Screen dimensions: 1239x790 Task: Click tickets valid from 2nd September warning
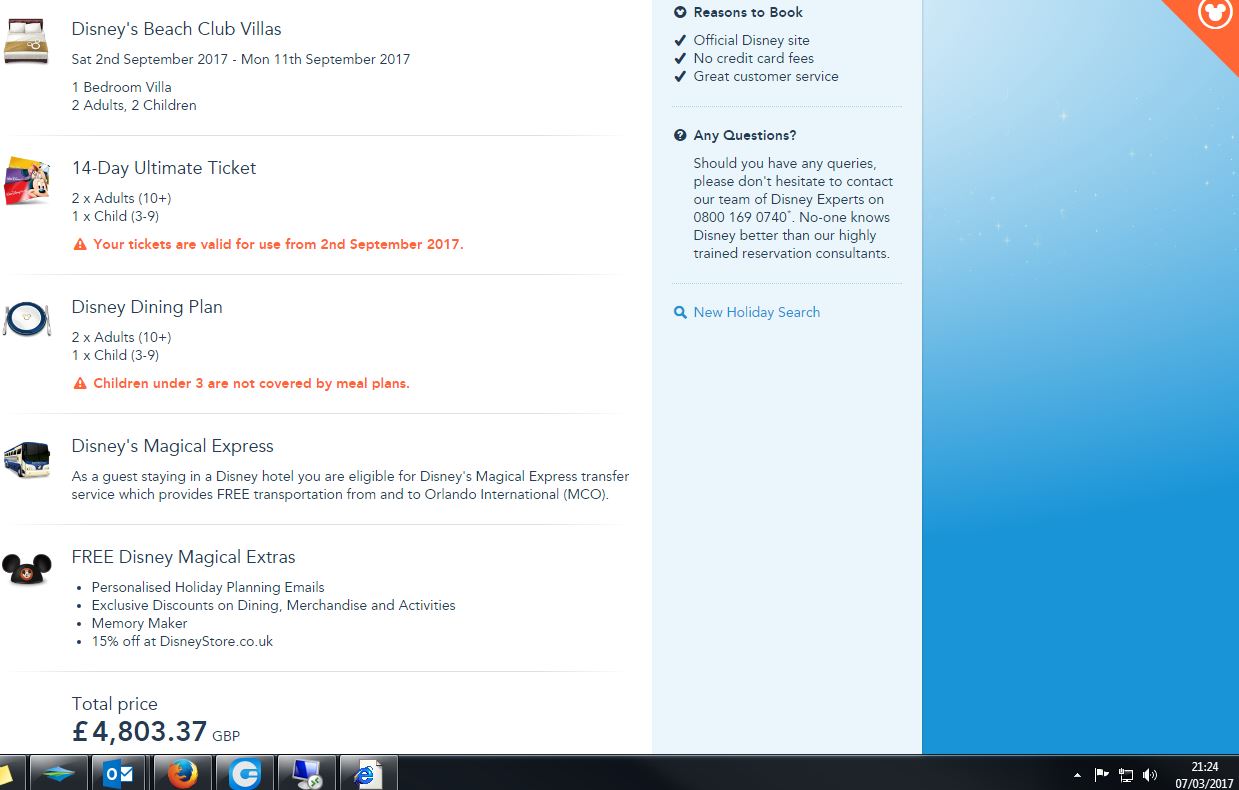278,244
